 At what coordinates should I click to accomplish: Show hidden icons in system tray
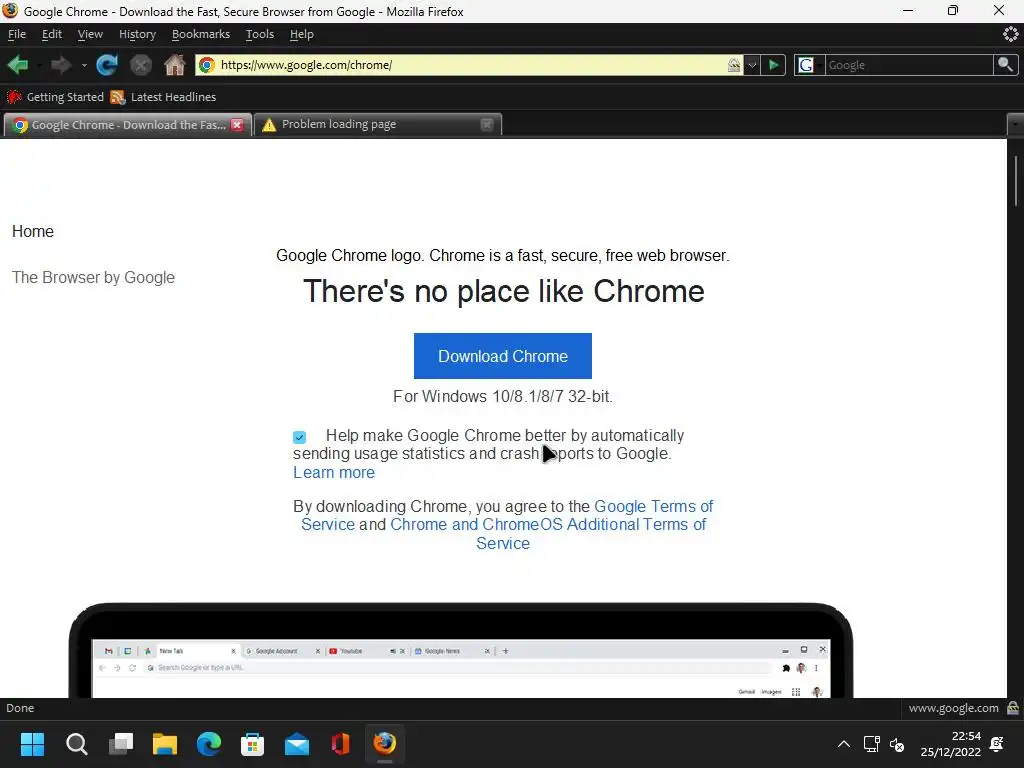pos(844,744)
